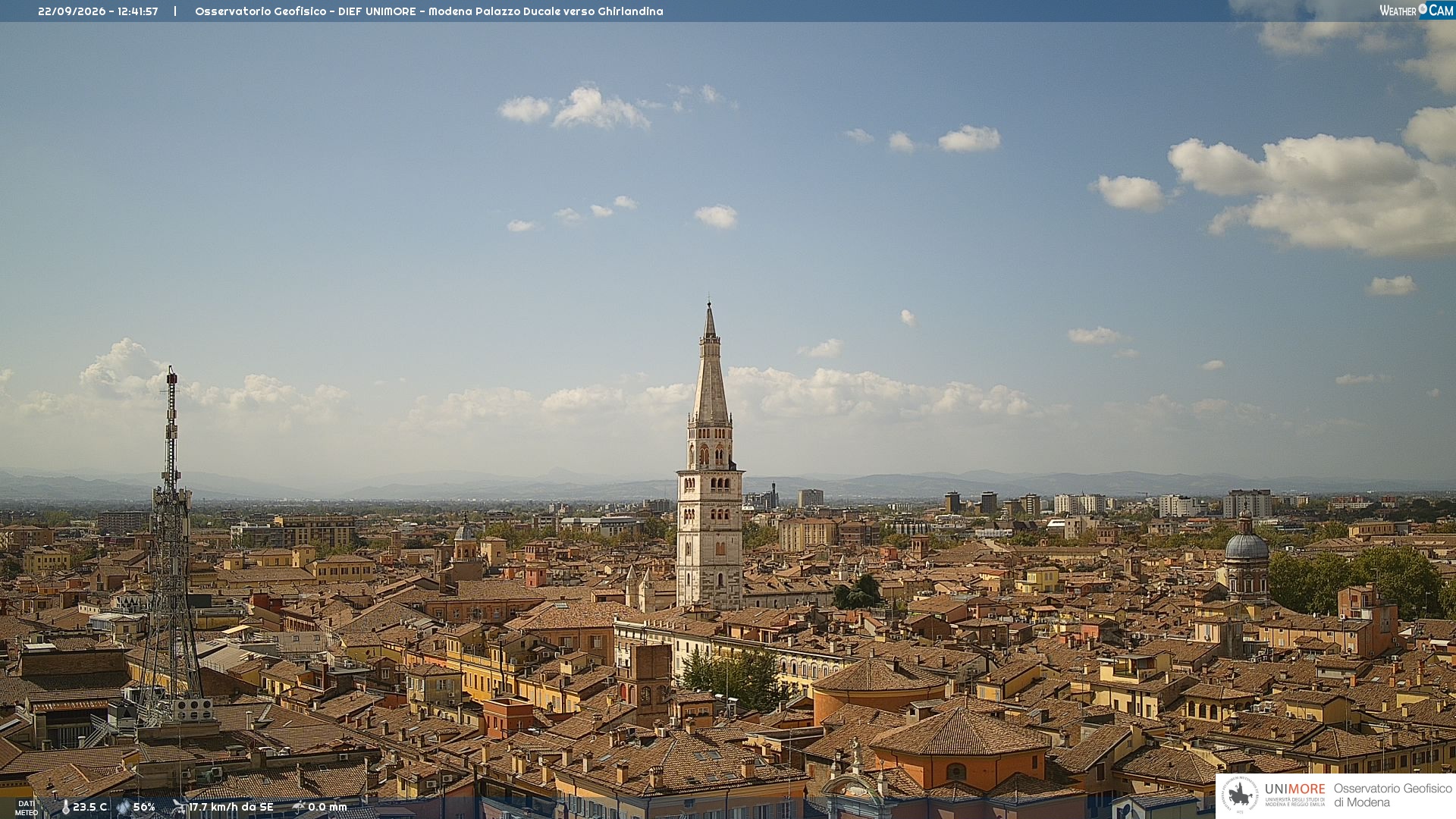Click the DATI METEO label

click(x=27, y=808)
